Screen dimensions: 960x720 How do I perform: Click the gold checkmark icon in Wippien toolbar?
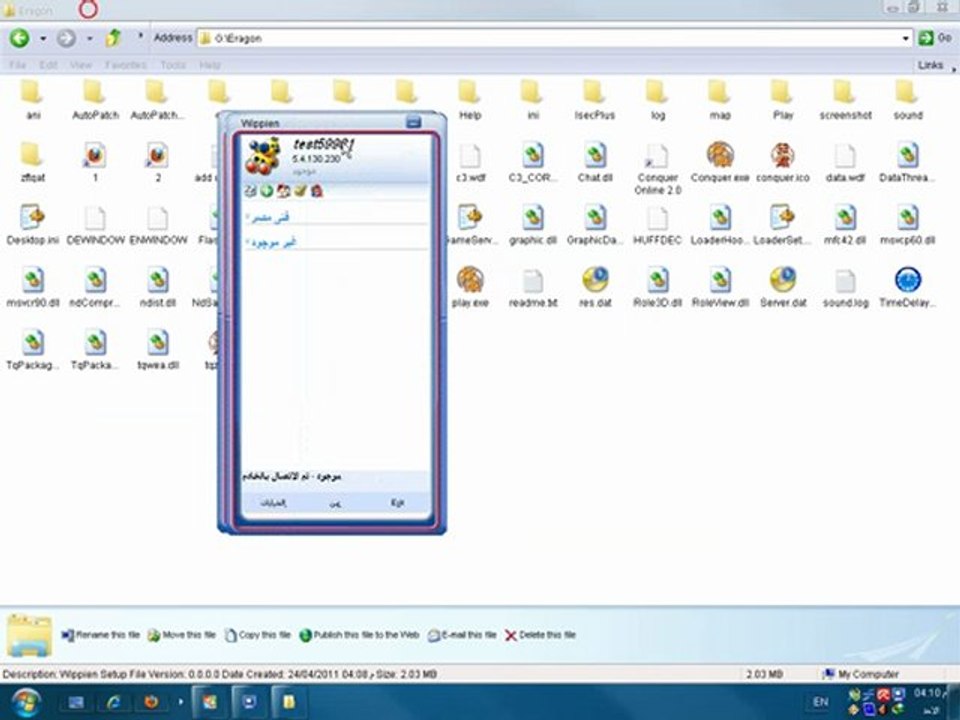tap(300, 191)
